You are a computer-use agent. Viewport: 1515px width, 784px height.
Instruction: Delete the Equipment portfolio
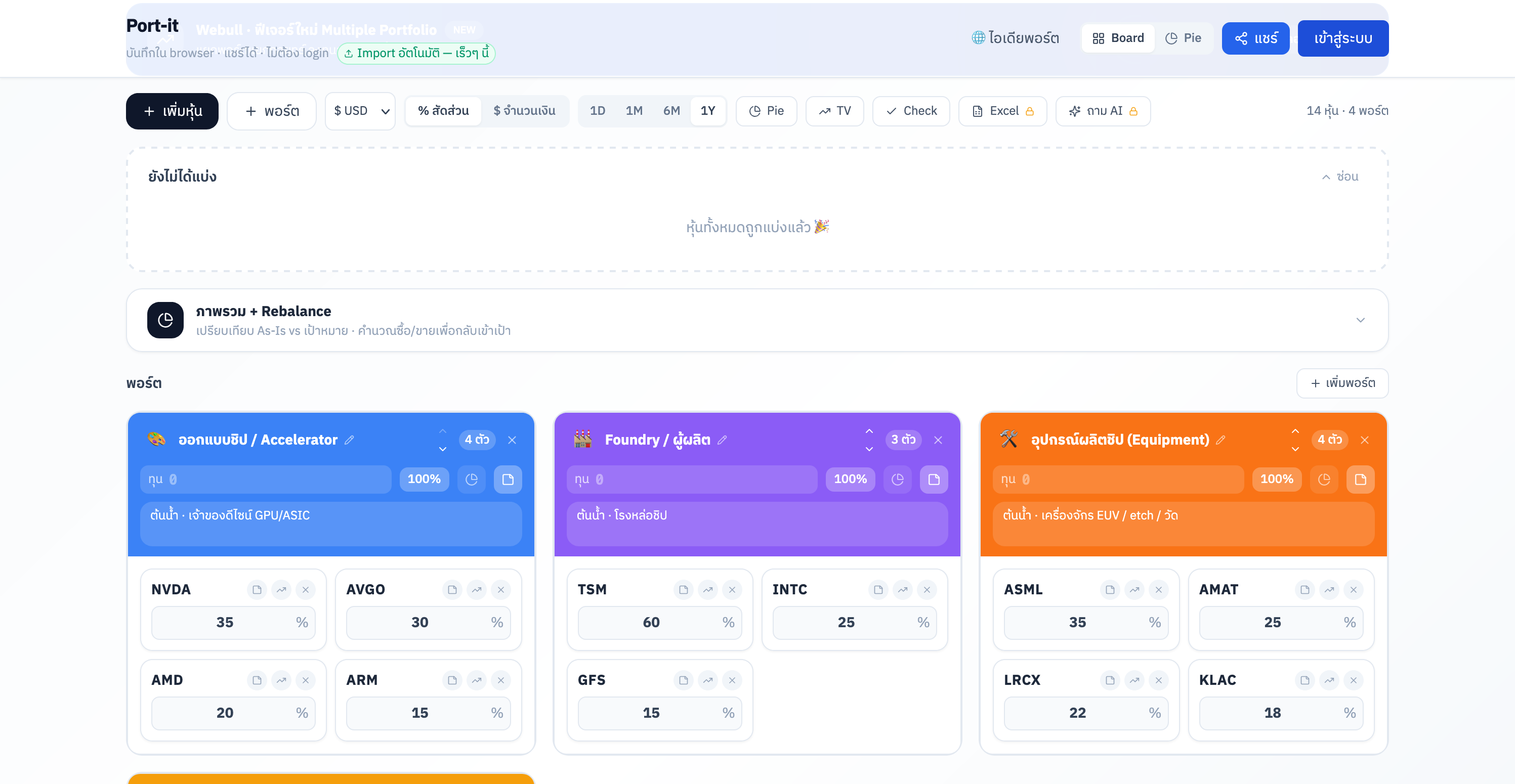pyautogui.click(x=1365, y=440)
